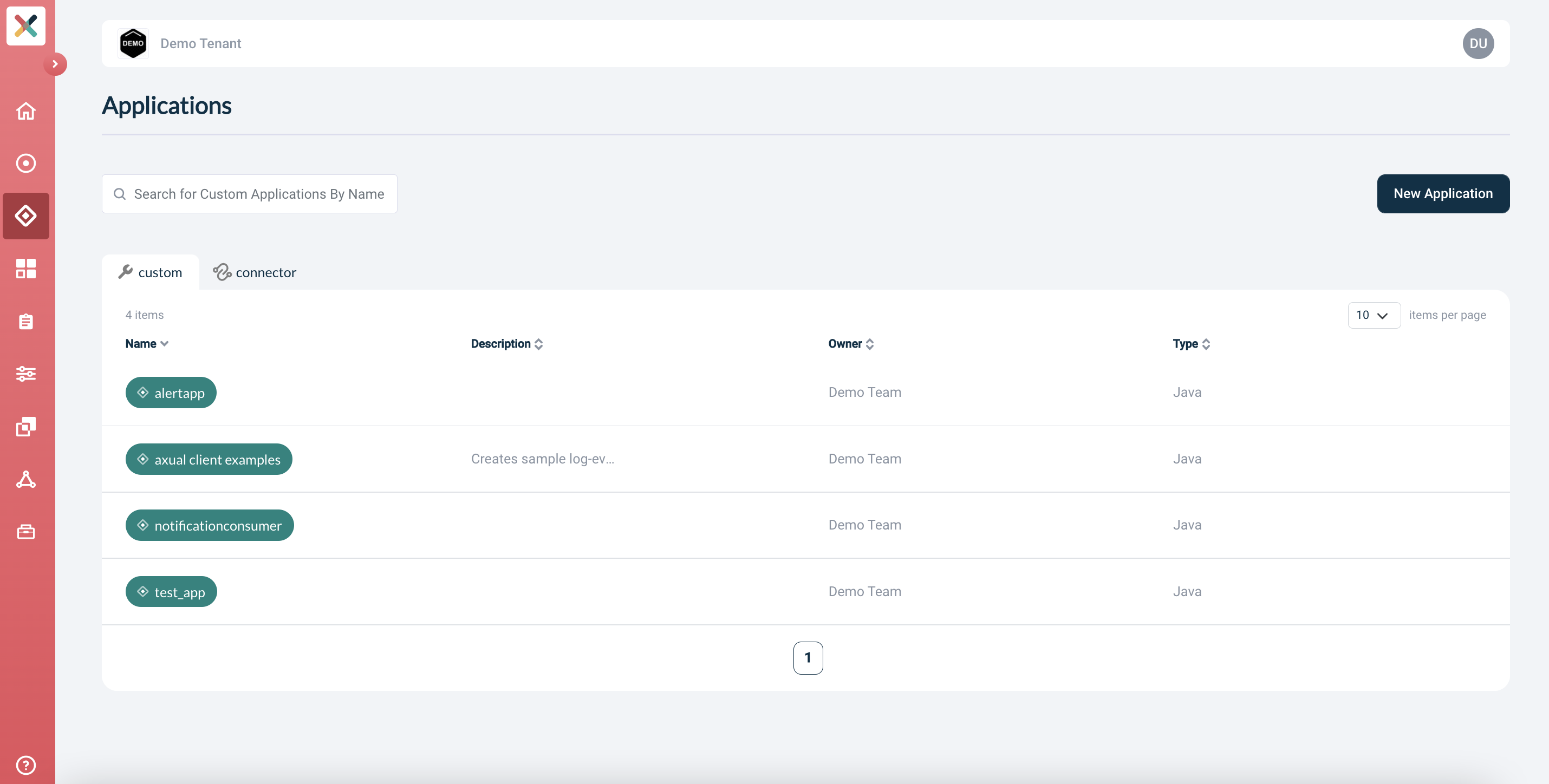
Task: Sort by the Type column
Action: 1191,344
